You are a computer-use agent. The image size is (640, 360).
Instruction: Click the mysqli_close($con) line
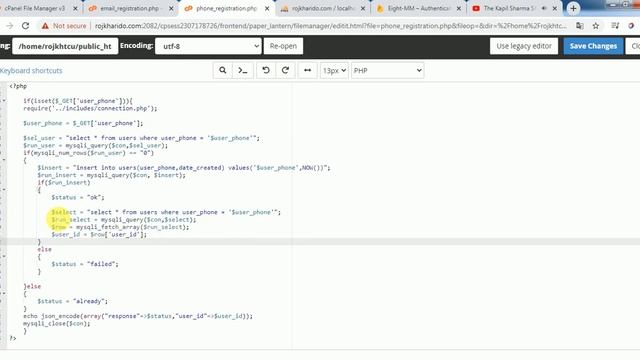click(x=56, y=324)
